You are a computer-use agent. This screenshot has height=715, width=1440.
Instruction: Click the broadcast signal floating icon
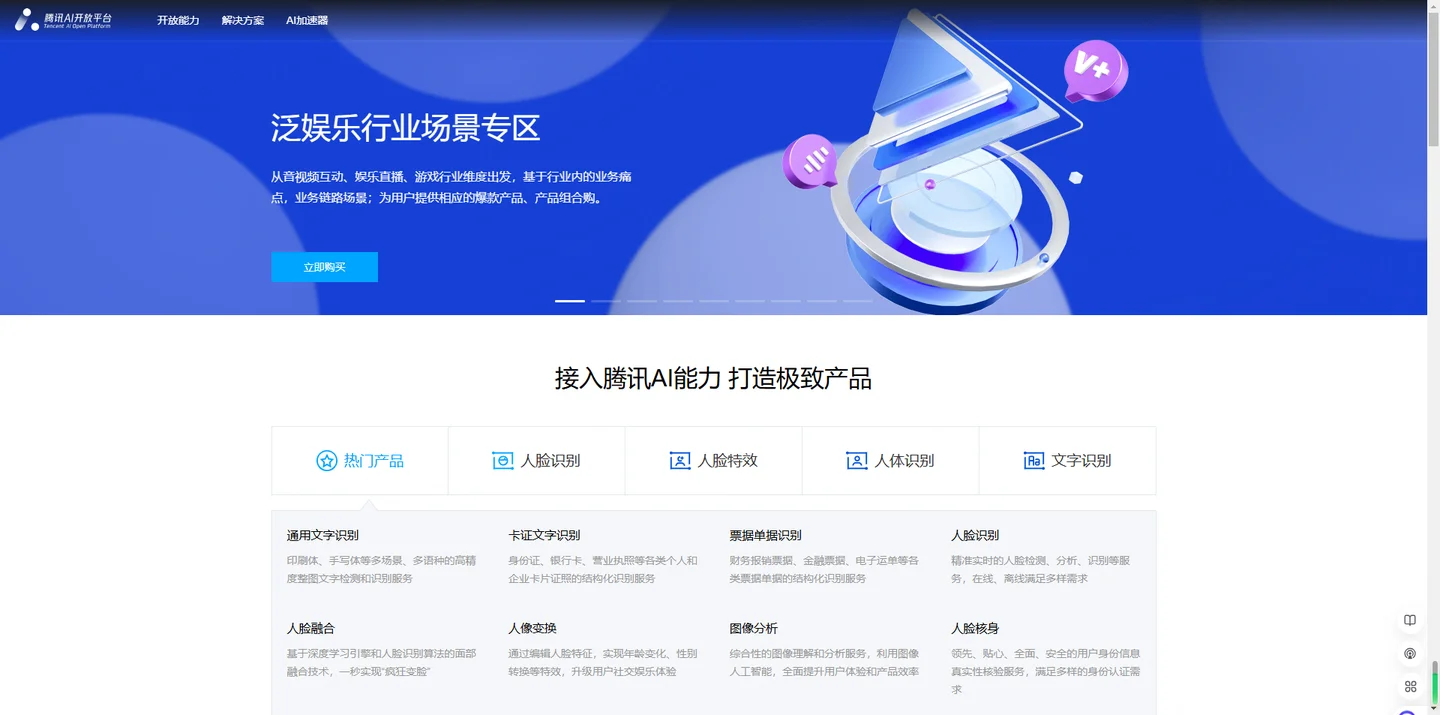[x=1410, y=654]
